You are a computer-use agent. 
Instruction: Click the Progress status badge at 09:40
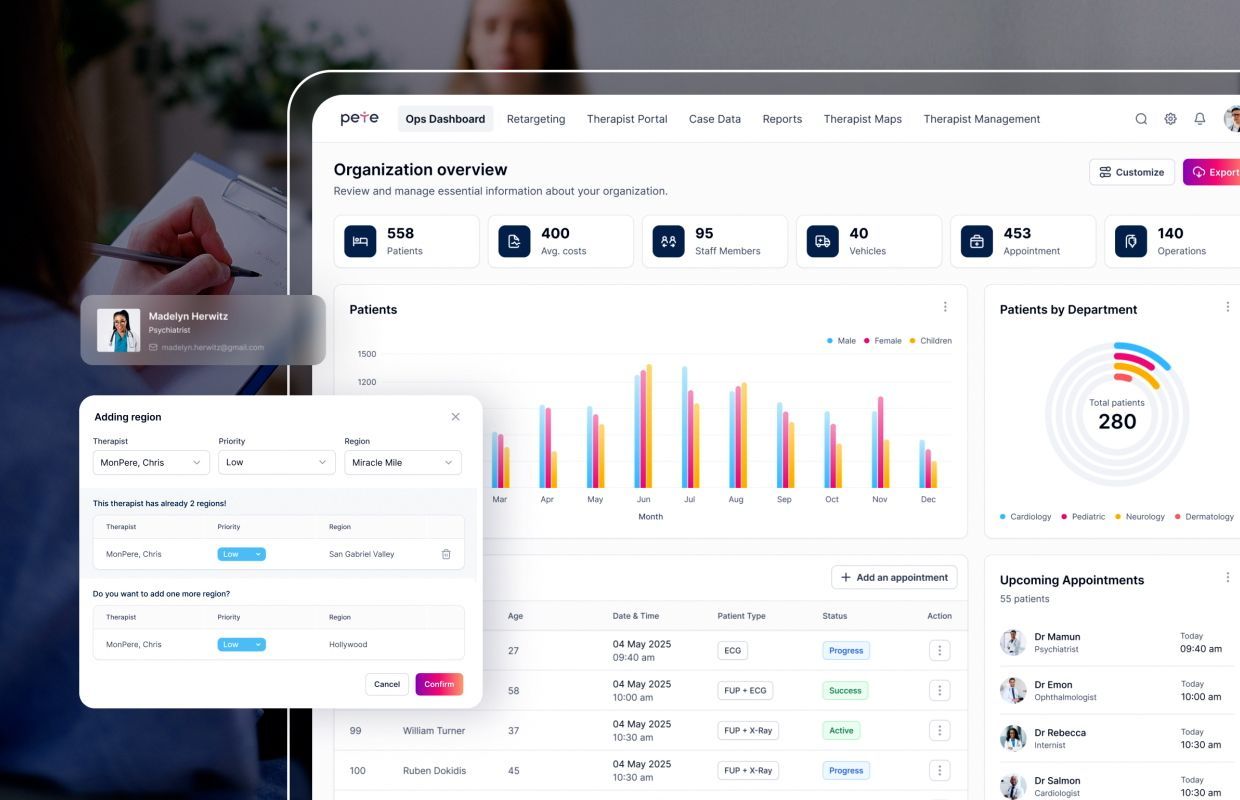tap(846, 650)
